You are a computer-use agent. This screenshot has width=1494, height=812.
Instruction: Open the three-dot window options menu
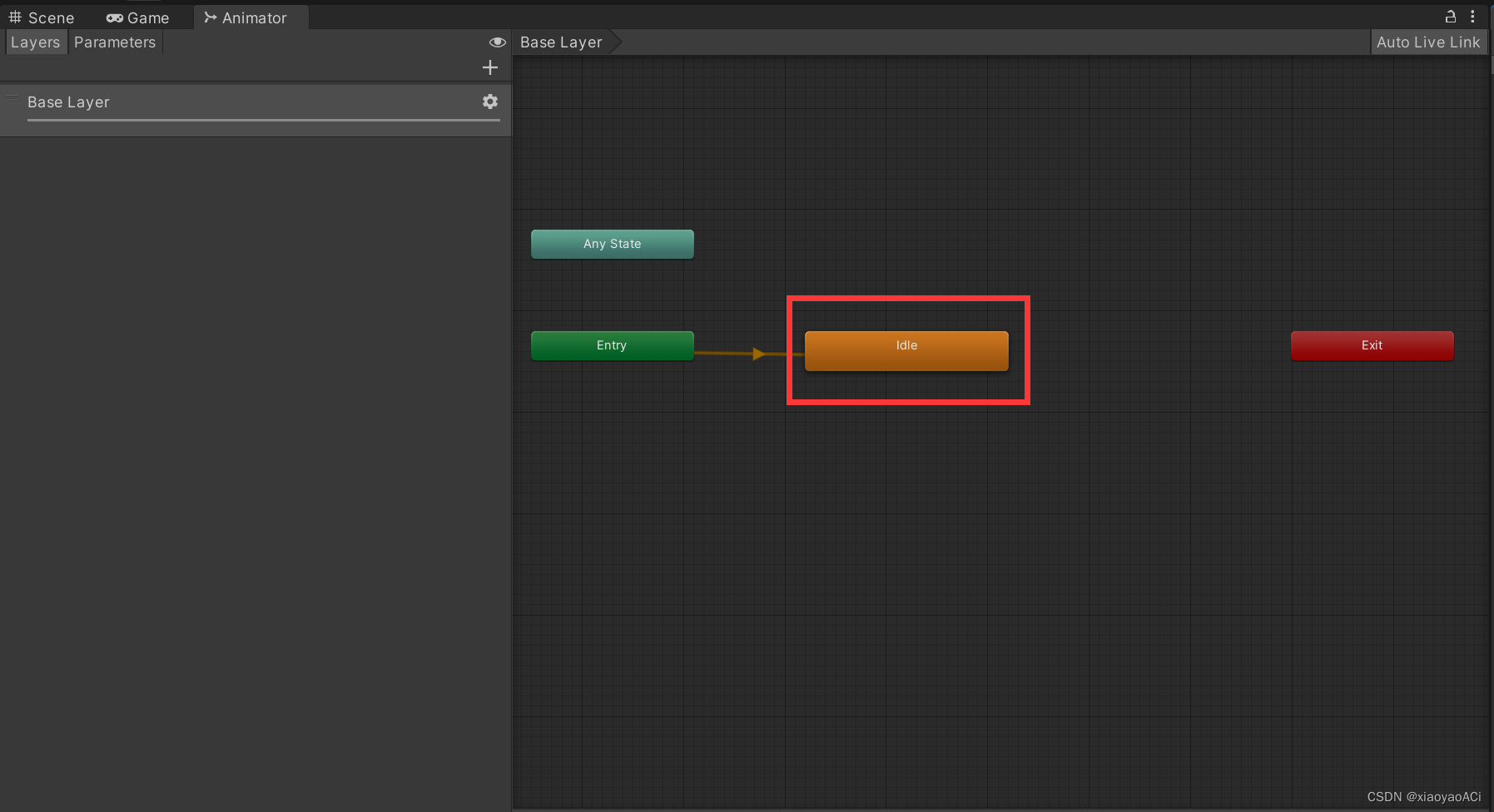coord(1472,17)
